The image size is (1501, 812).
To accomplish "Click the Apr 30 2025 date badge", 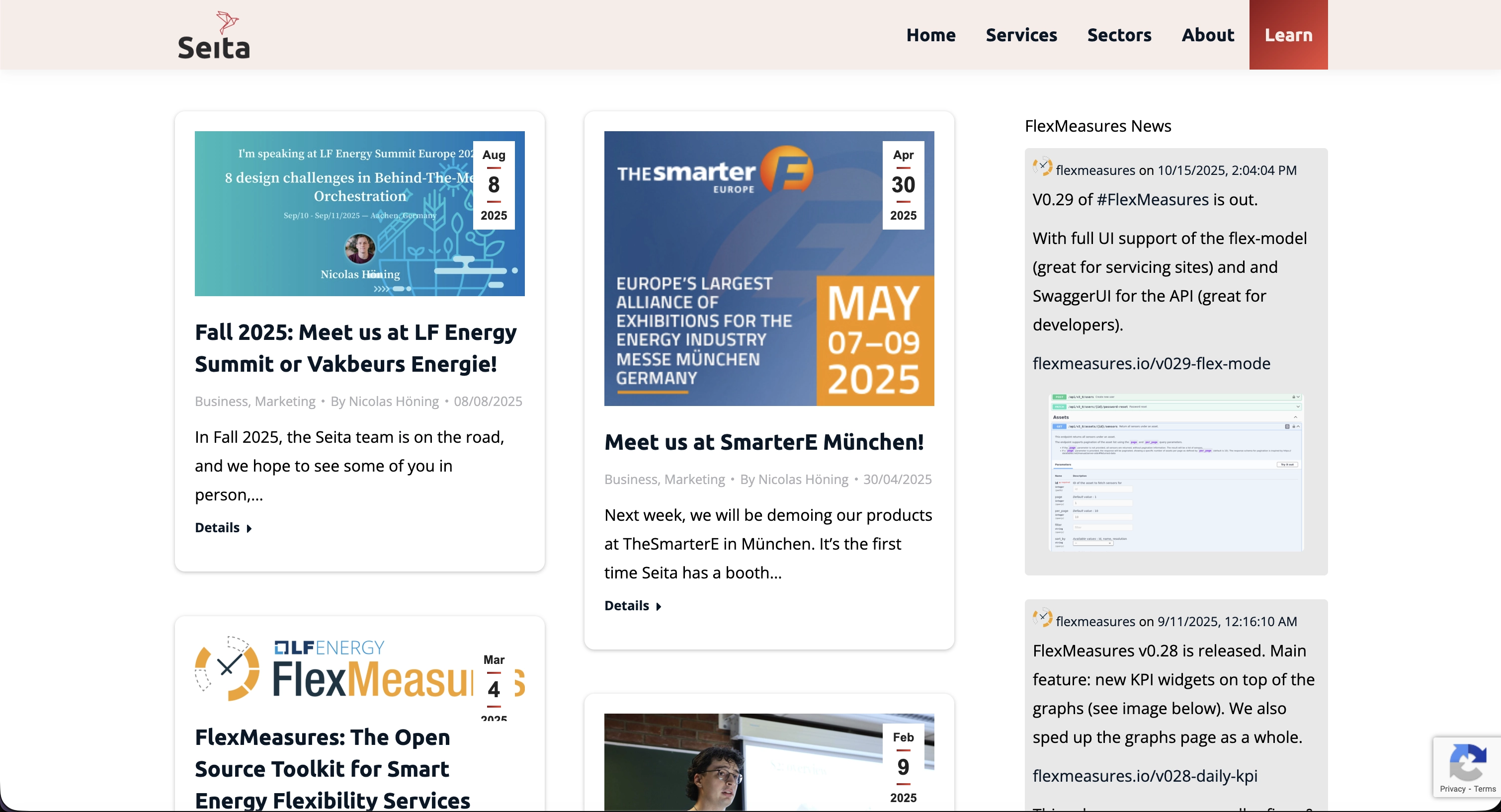I will pos(903,185).
